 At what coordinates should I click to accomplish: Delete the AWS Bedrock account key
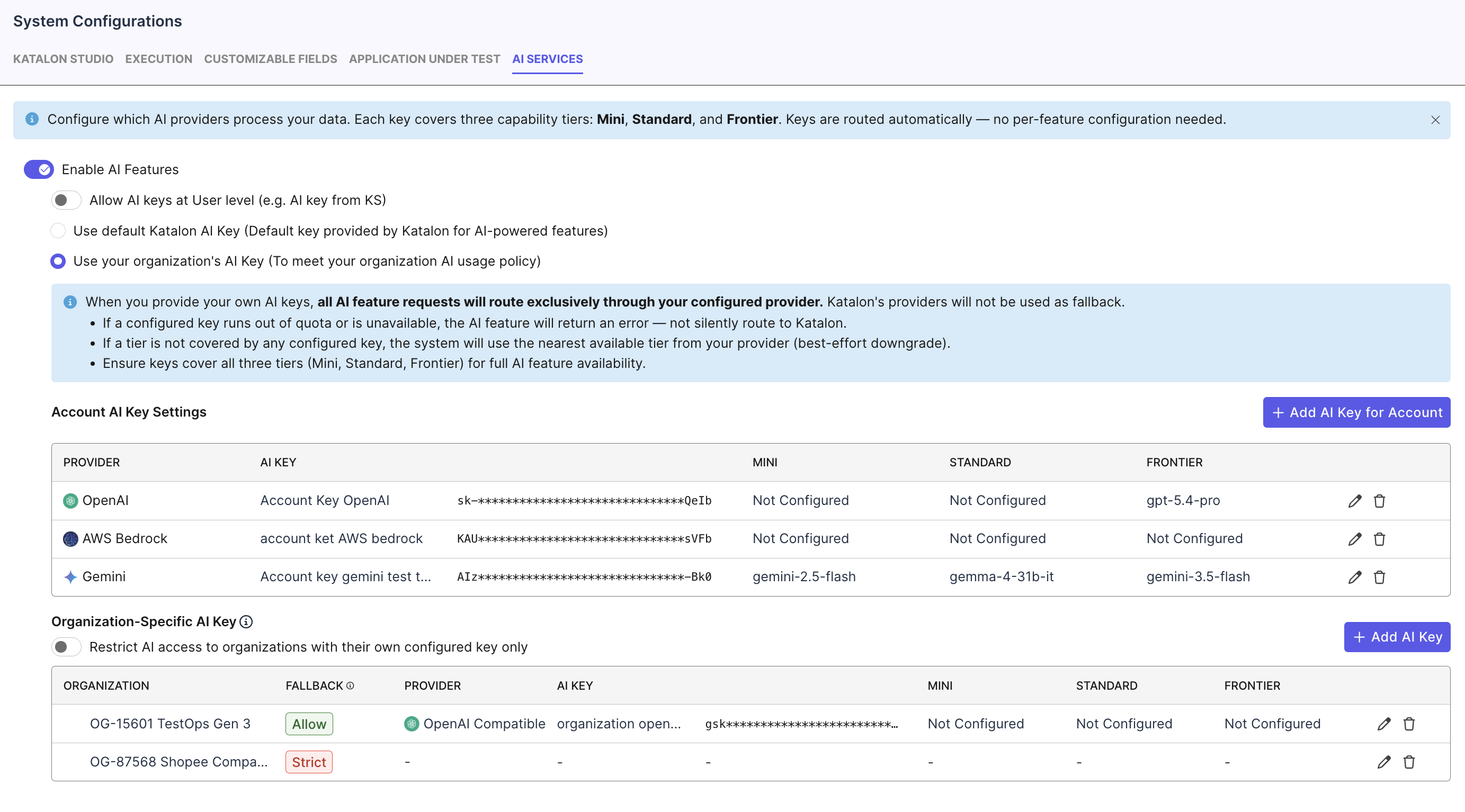coord(1379,539)
